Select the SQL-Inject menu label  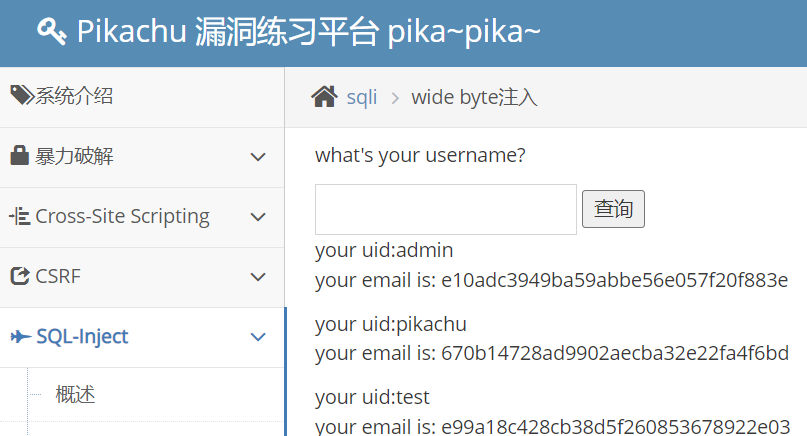82,337
